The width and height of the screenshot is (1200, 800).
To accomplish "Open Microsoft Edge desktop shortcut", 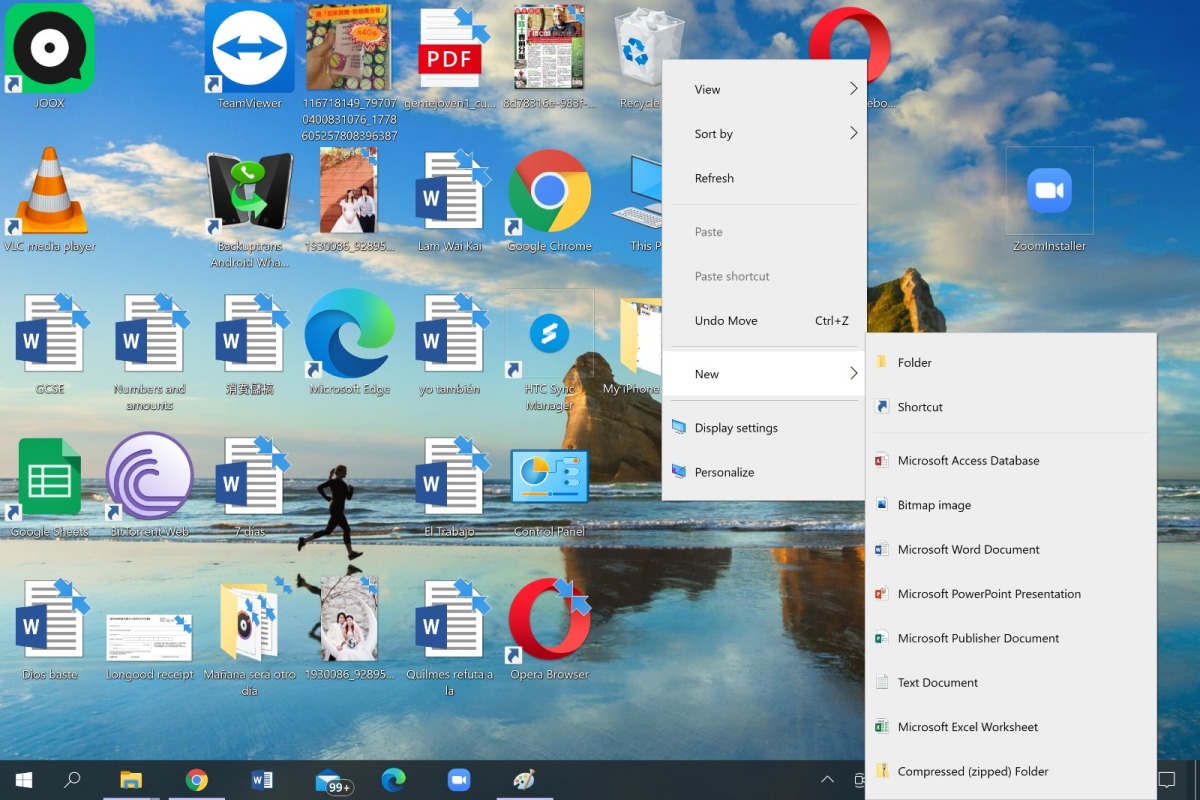I will (350, 343).
